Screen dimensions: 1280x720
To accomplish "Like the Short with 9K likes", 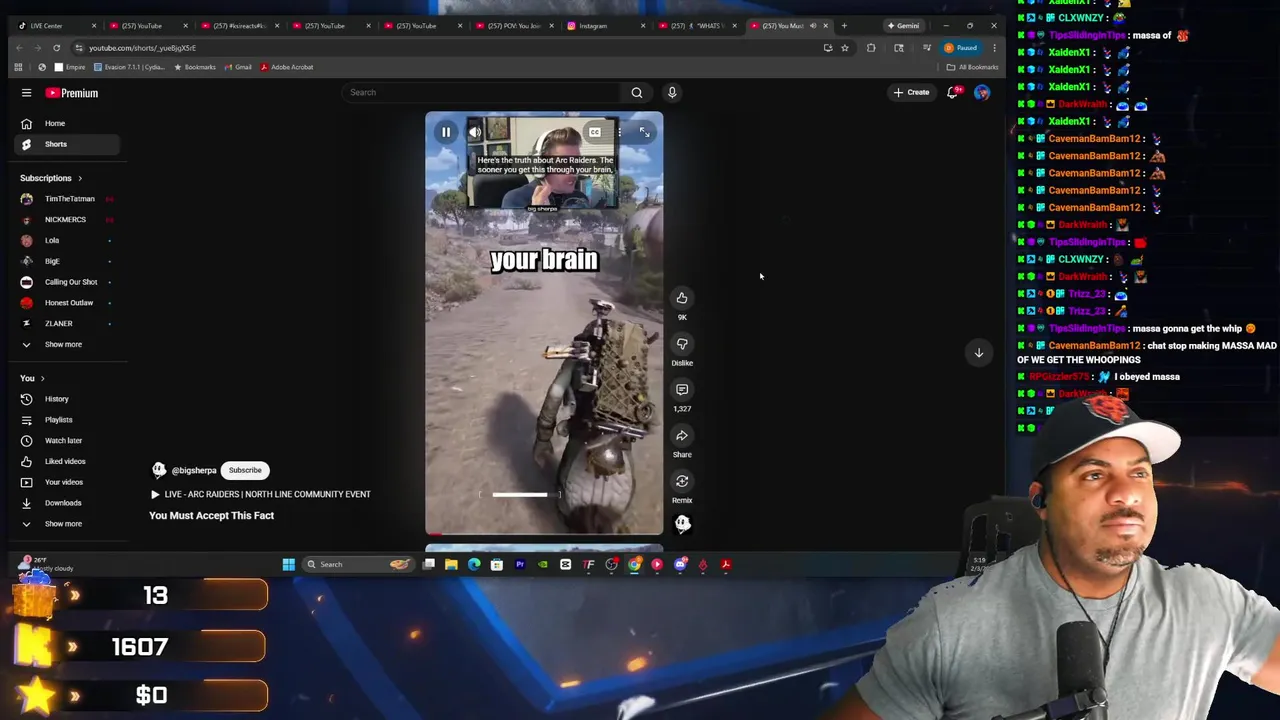I will pos(682,298).
